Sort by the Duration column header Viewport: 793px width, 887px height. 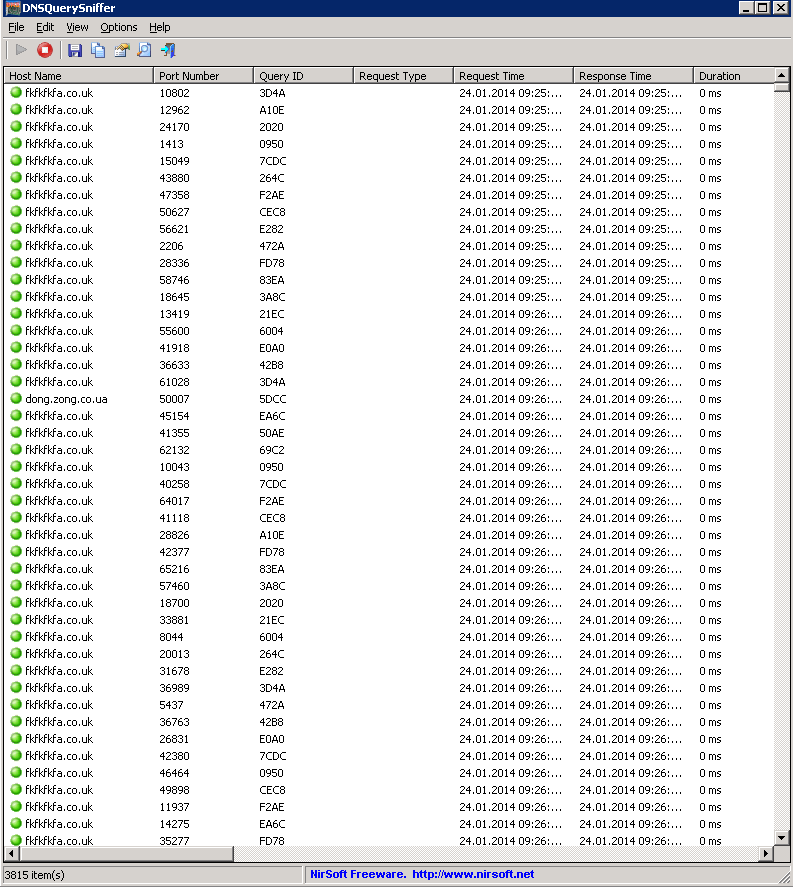pos(733,76)
